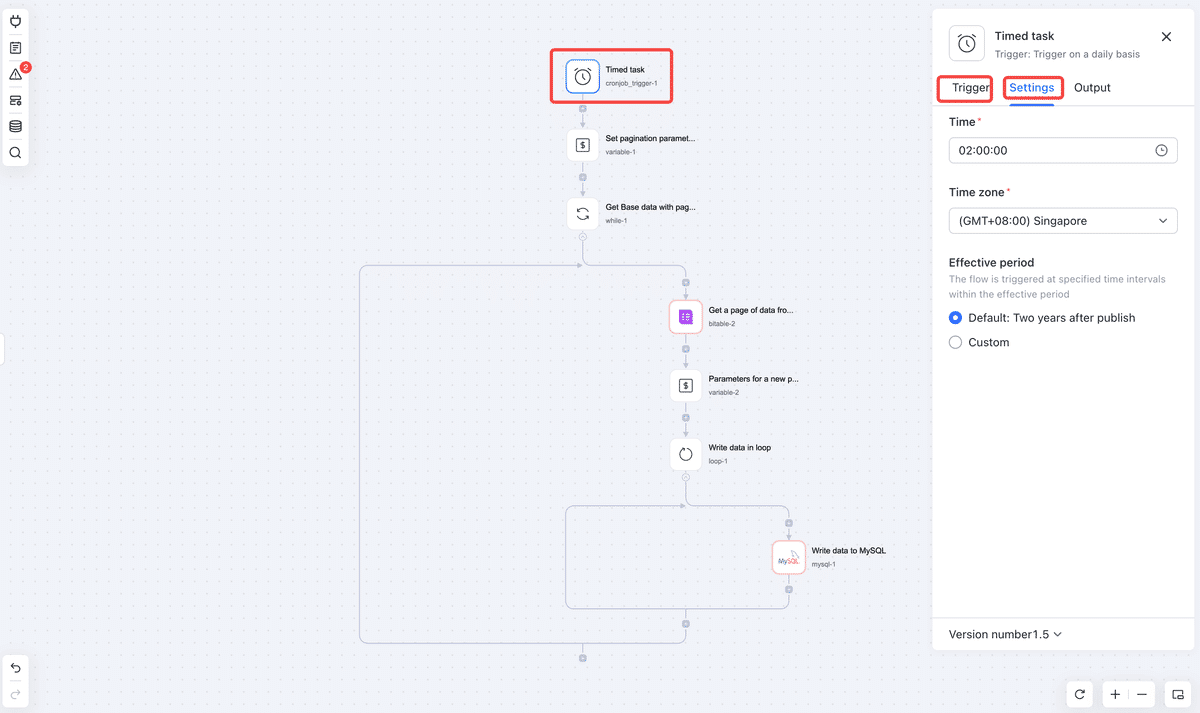Select the Set pagination parameters variable node icon
Image resolution: width=1200 pixels, height=713 pixels.
583,145
